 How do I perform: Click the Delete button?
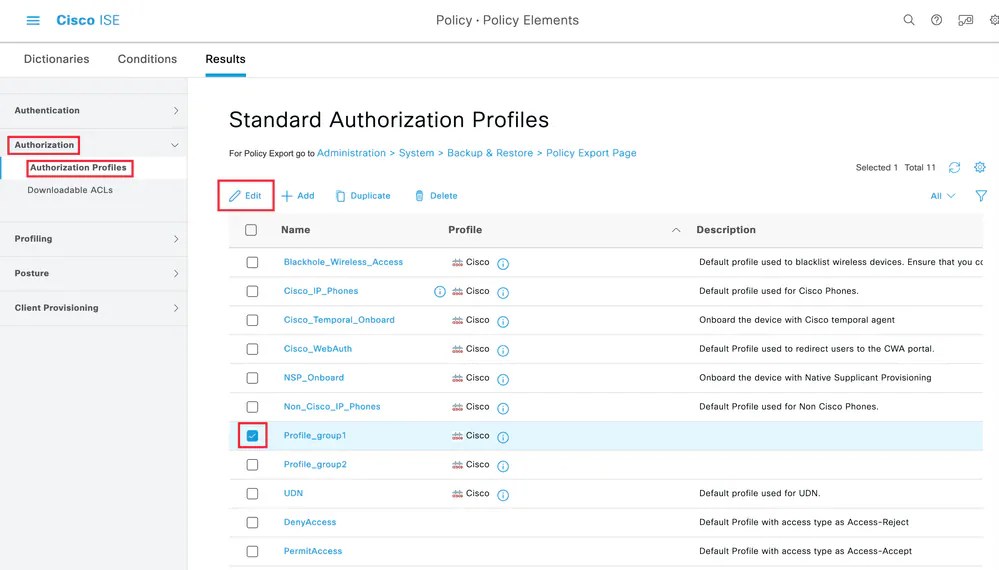coord(436,196)
